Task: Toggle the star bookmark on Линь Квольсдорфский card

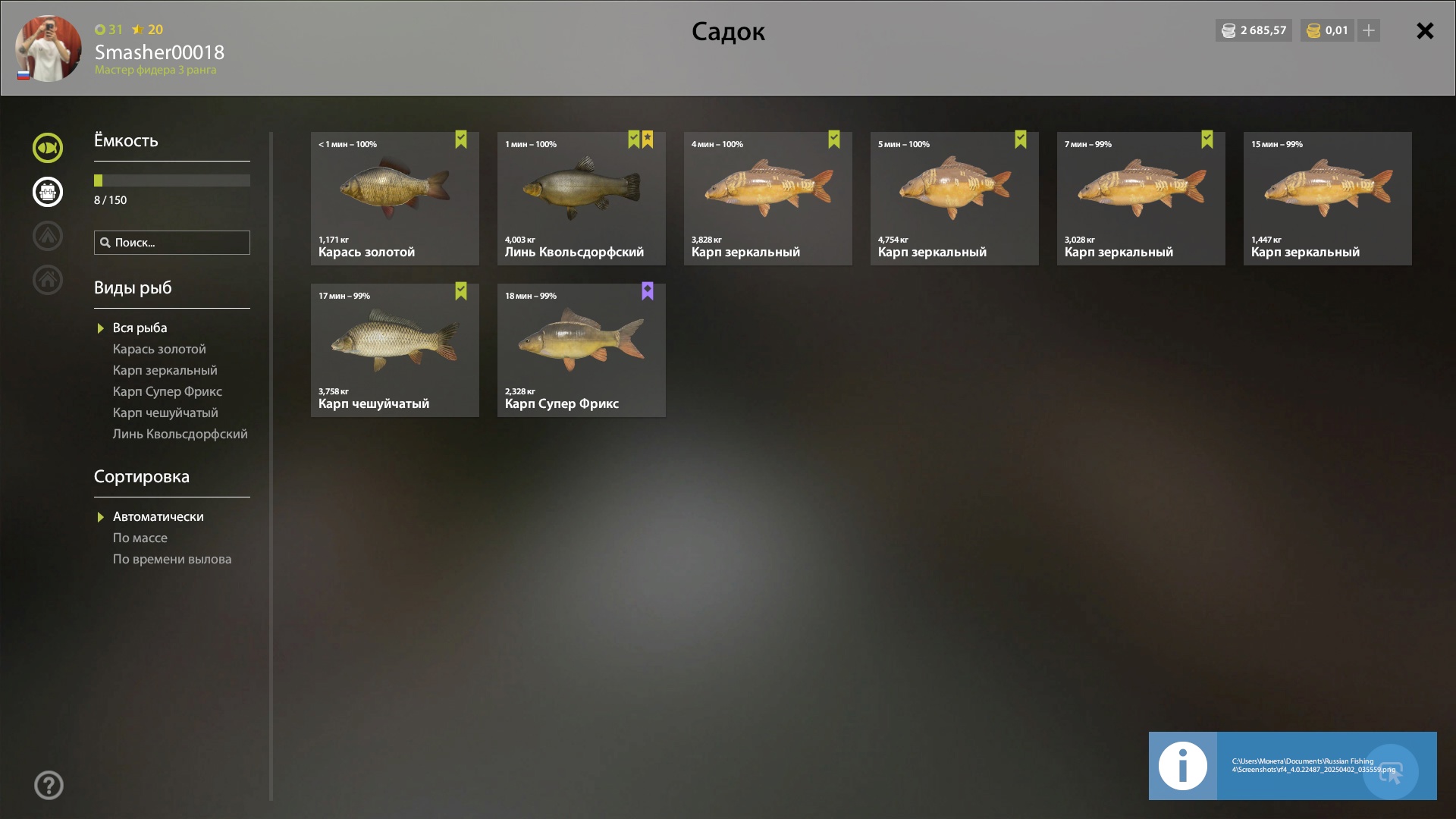Action: click(648, 140)
